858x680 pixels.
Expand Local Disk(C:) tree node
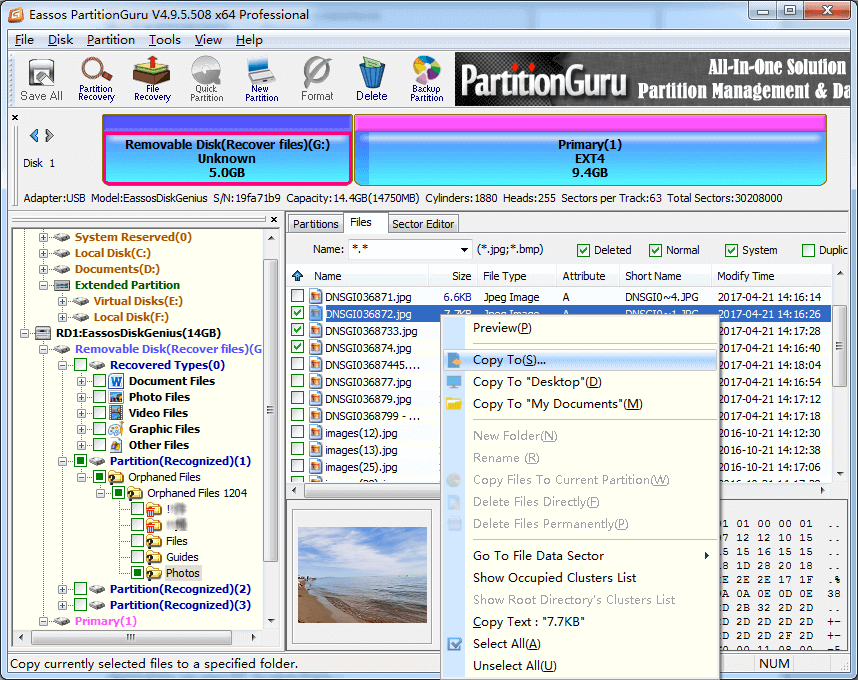pos(43,253)
